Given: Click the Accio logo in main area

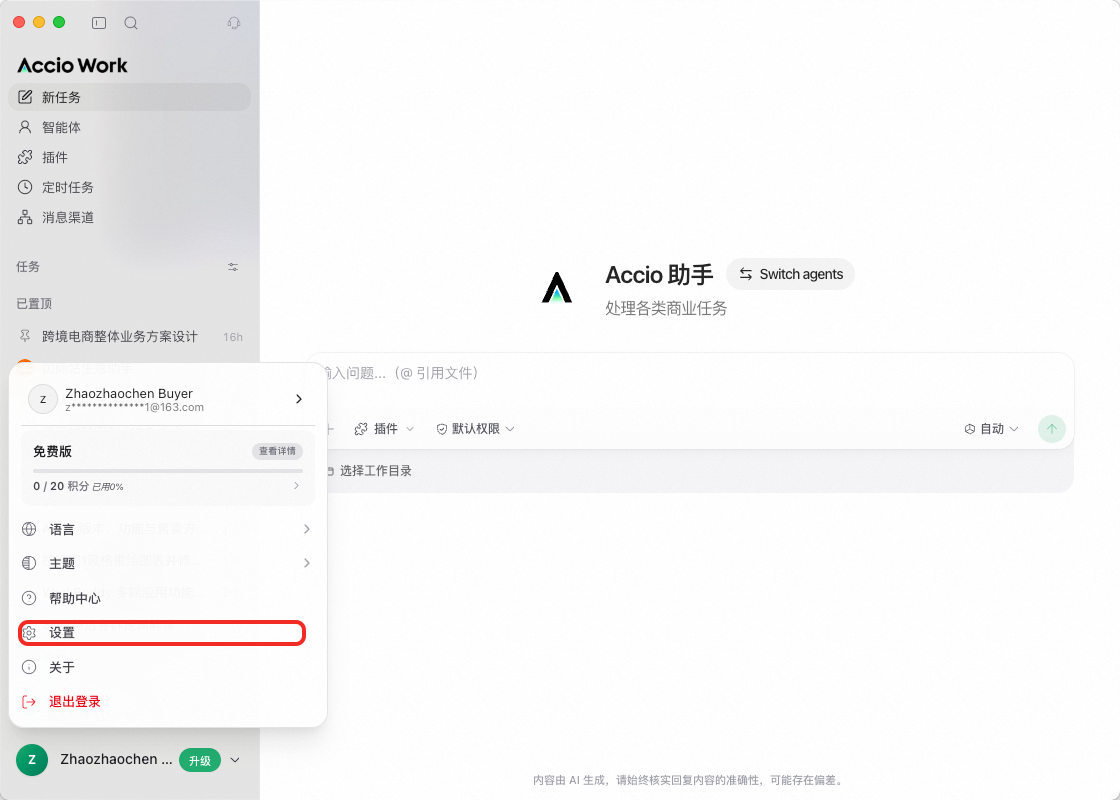Looking at the screenshot, I should click(556, 288).
